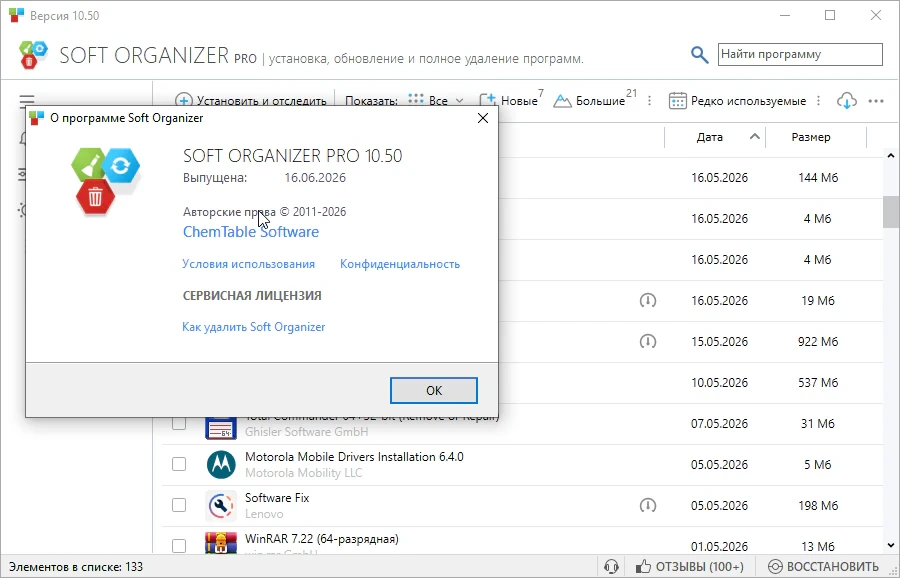900x578 pixels.
Task: Click the search magnifier icon
Action: 699,55
